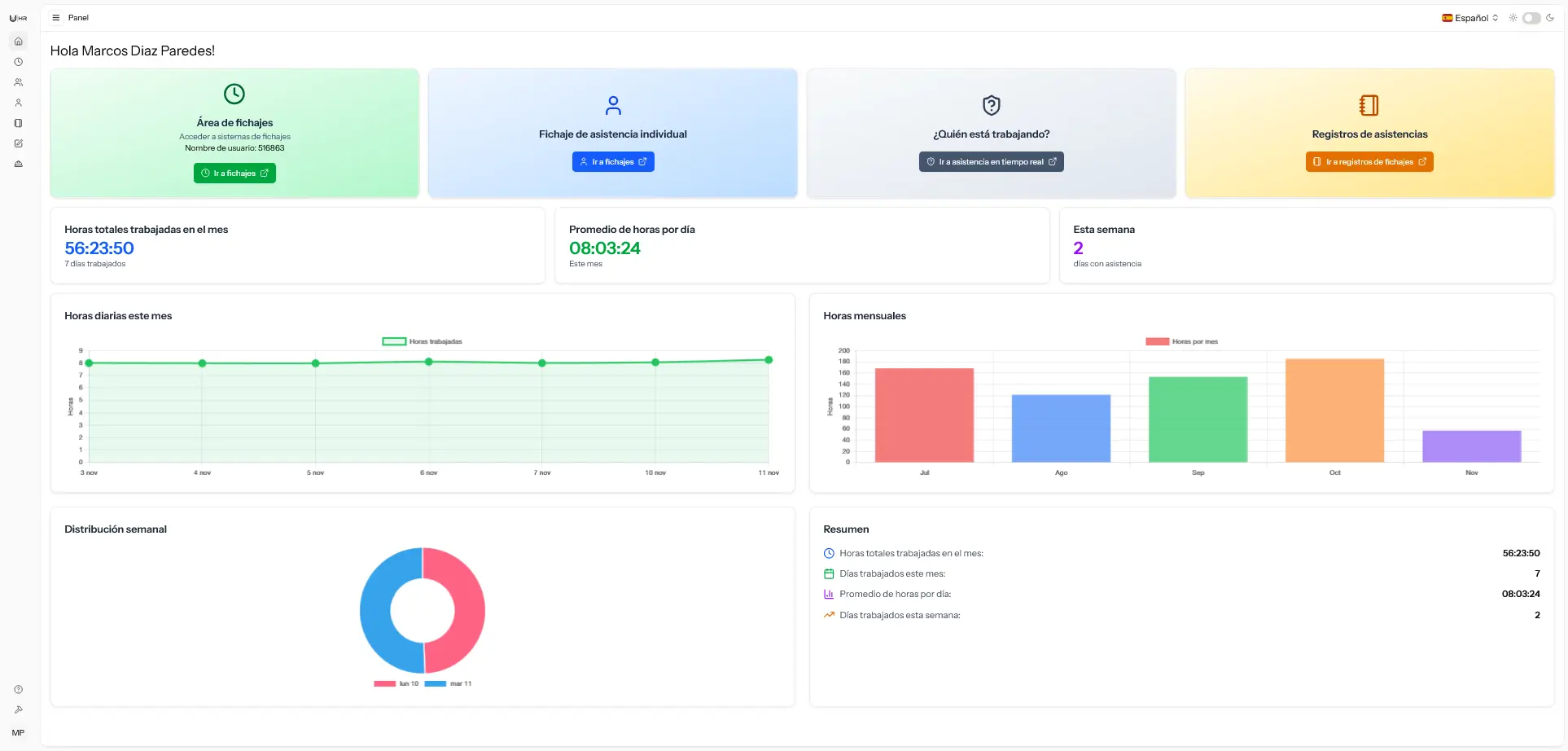Screen dimensions: 1568x751
Task: Click the pencil edit sidebar icon
Action: [18, 143]
